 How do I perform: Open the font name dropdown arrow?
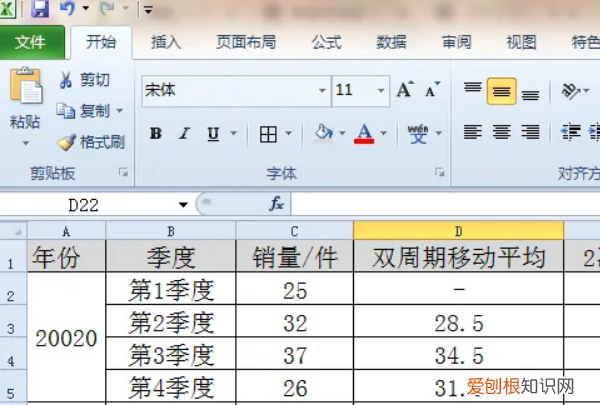(x=322, y=91)
